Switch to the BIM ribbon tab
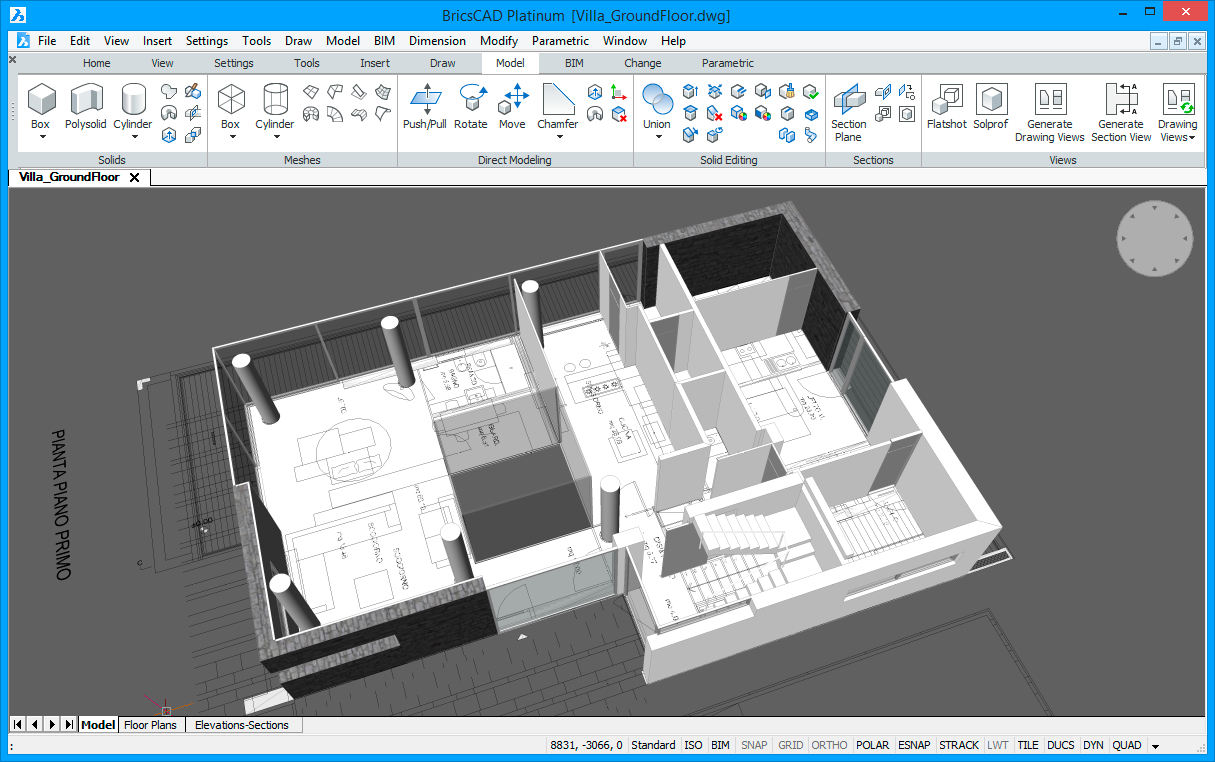The image size is (1215, 762). pyautogui.click(x=574, y=63)
